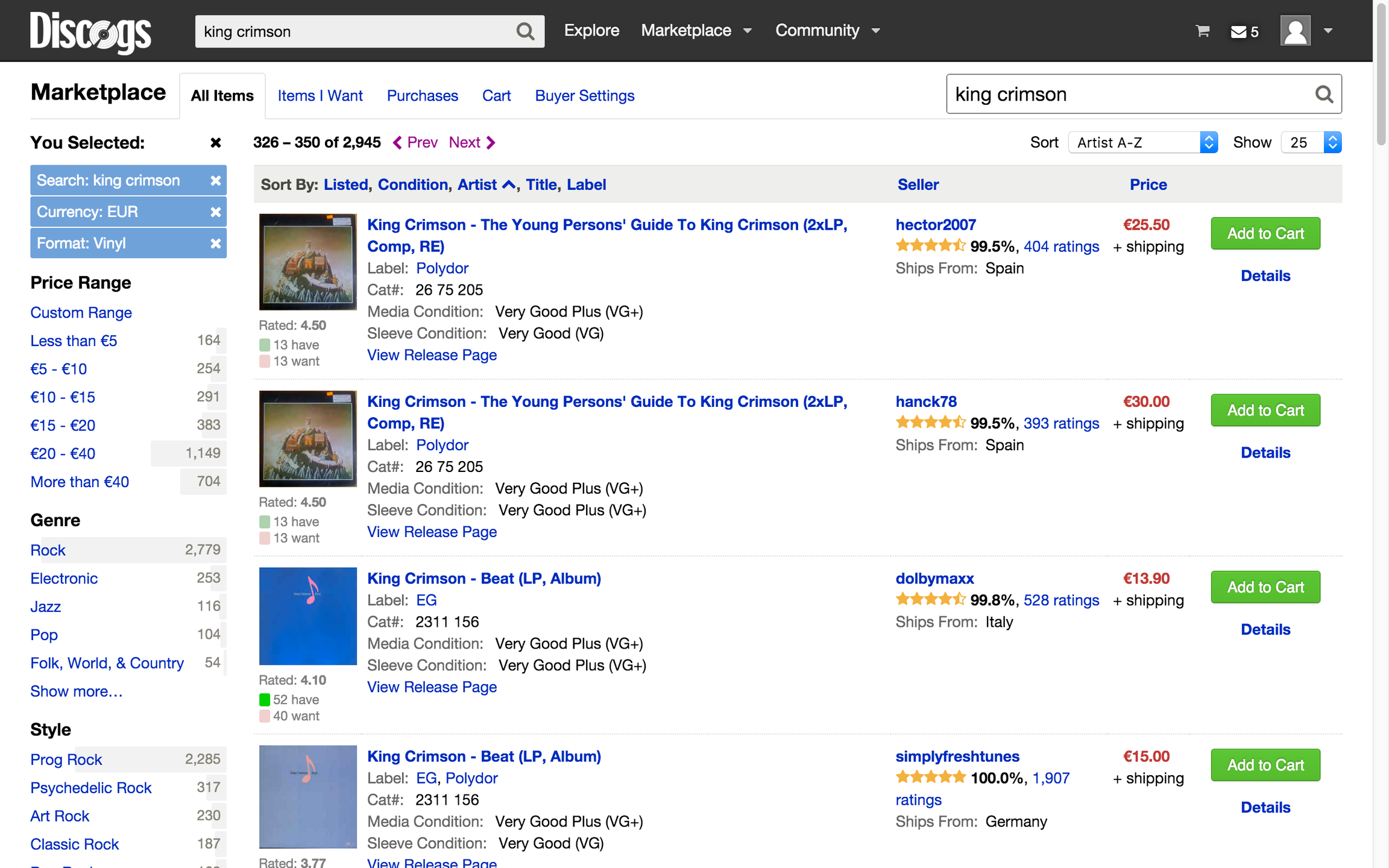
Task: Open hector2007's Young Persons' Guide album thumbnail
Action: [x=307, y=262]
